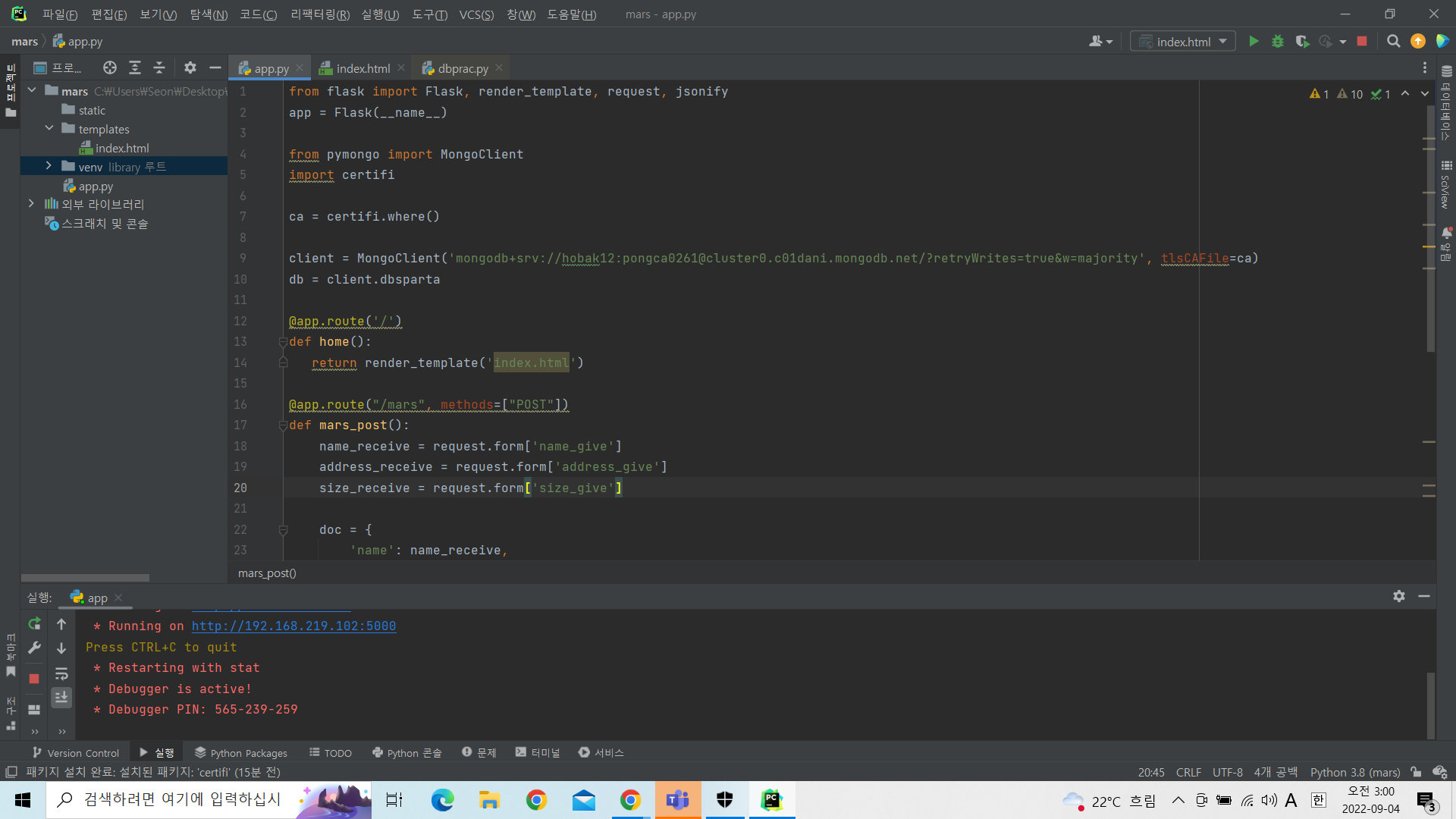This screenshot has width=1456, height=819.
Task: Toggle fold for home() function
Action: coord(283,342)
